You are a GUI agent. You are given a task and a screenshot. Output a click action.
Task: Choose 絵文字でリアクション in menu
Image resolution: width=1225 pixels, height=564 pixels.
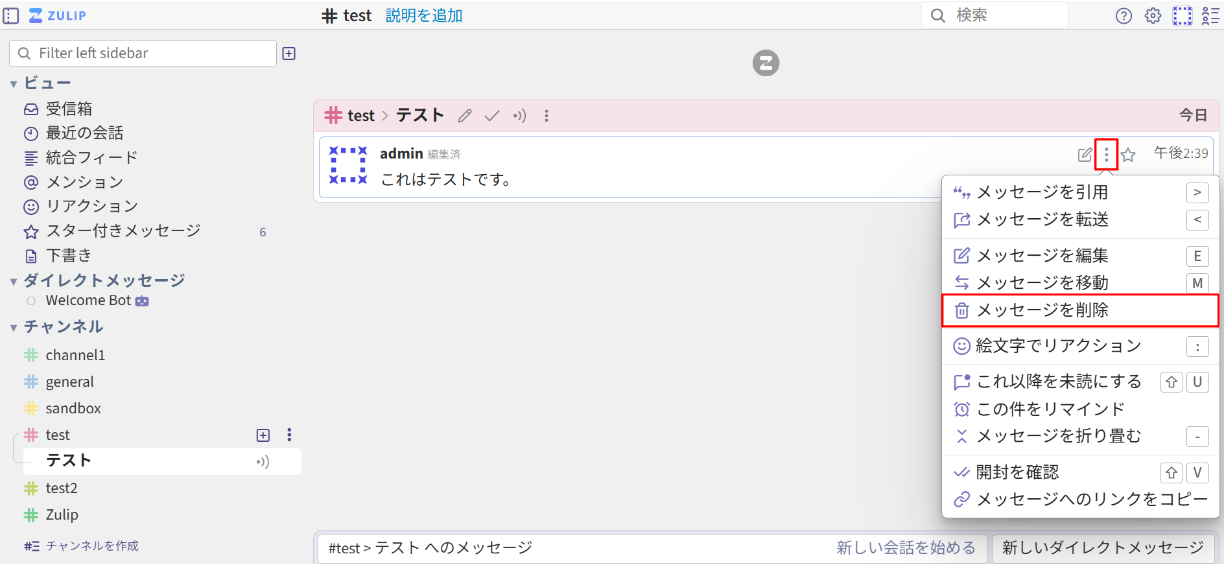[1080, 346]
